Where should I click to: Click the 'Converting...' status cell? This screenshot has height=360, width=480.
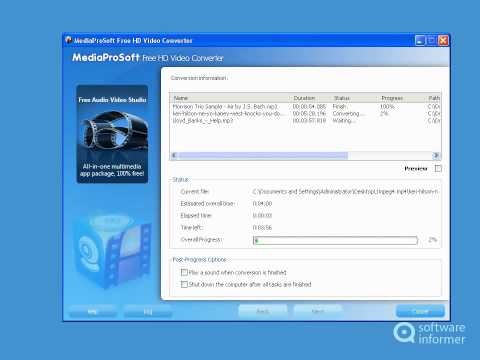(348, 114)
